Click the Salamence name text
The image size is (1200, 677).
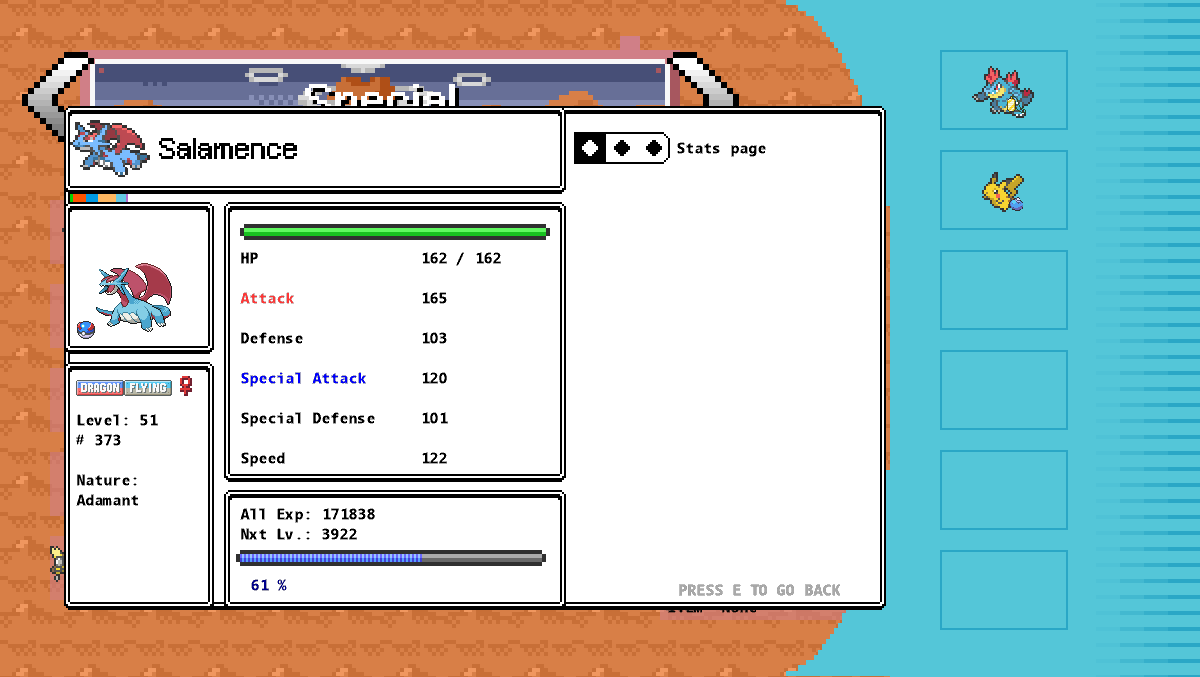coord(228,149)
